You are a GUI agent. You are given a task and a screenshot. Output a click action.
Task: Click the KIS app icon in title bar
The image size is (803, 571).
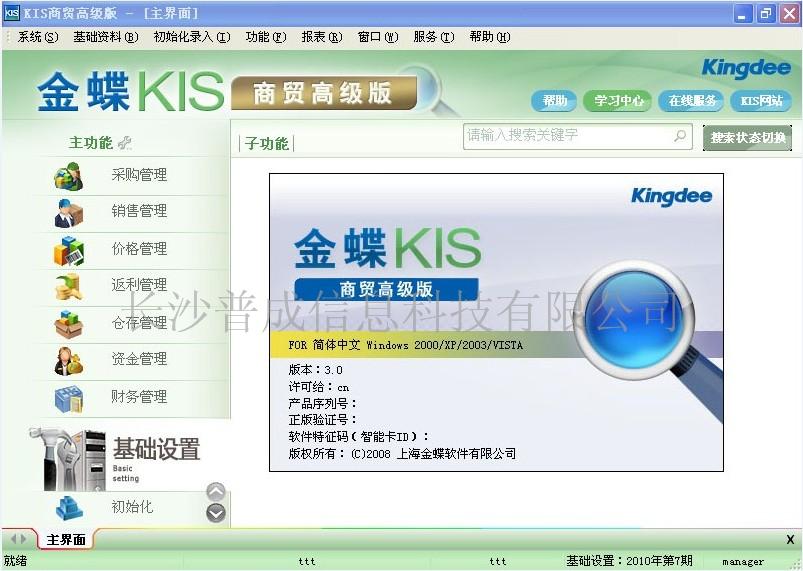[x=11, y=13]
